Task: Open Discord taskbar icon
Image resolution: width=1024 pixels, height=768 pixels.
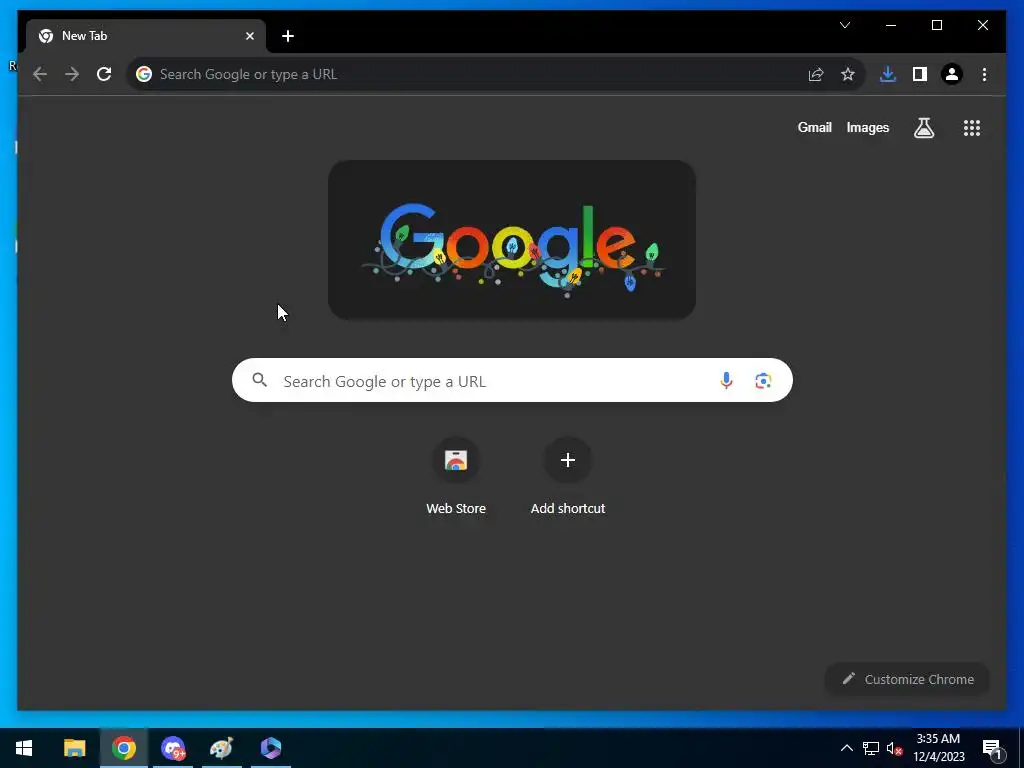Action: click(x=173, y=748)
